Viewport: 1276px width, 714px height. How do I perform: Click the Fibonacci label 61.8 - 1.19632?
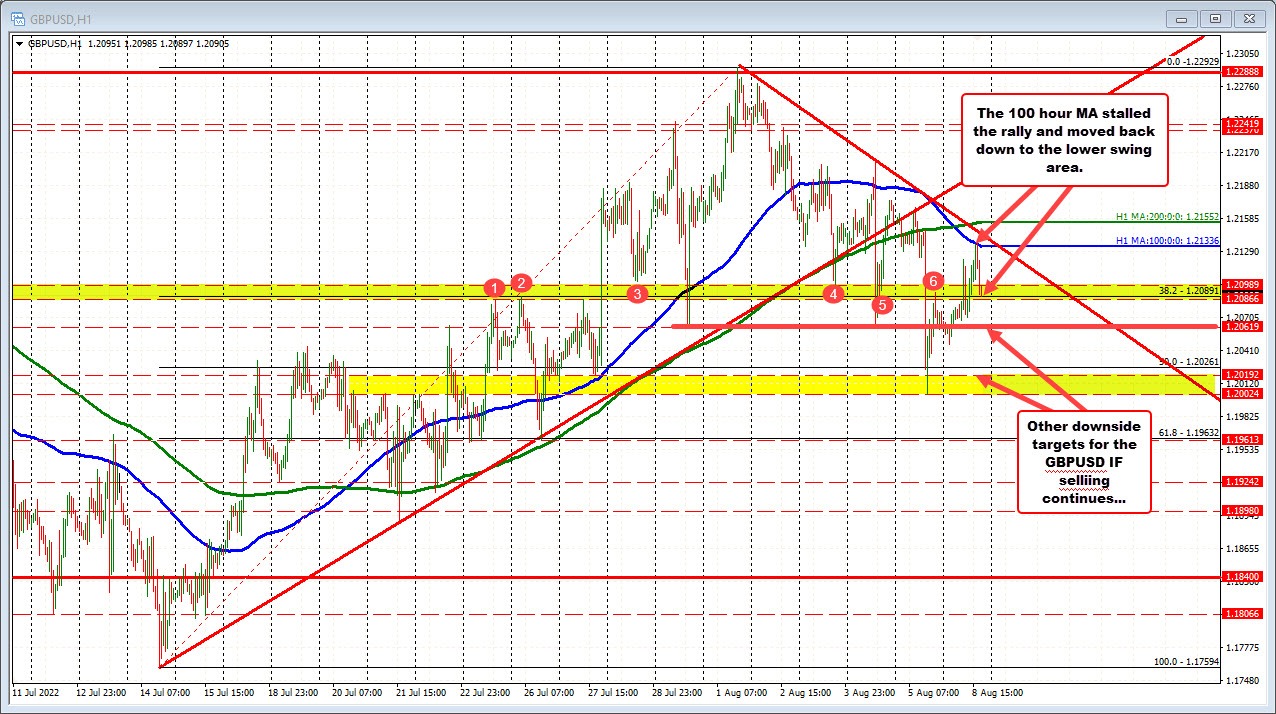1188,432
